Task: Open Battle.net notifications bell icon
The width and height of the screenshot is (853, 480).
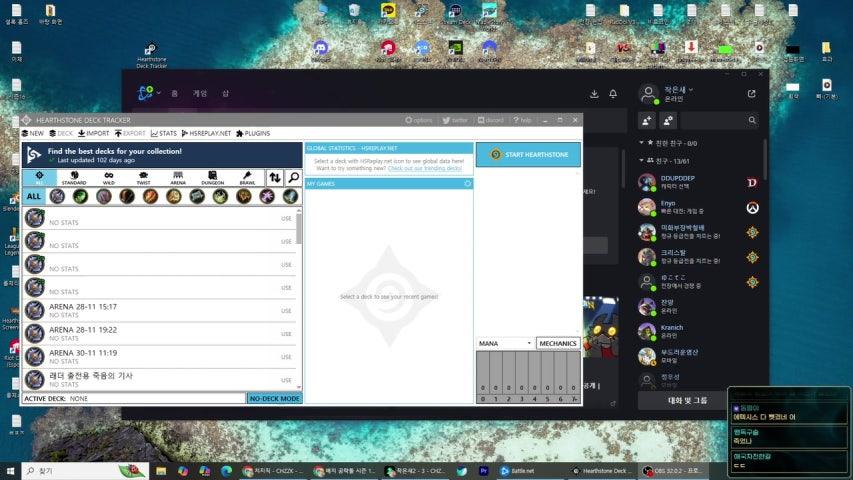Action: (x=613, y=94)
